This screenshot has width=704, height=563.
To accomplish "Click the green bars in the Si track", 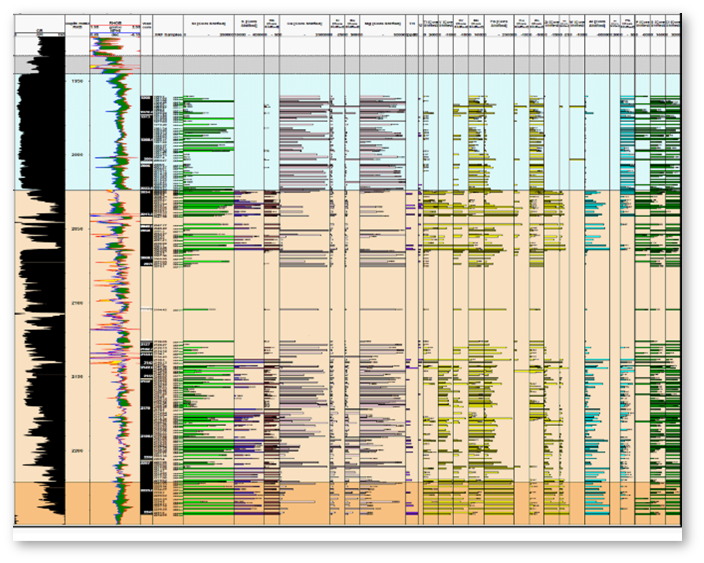I will pyautogui.click(x=205, y=240).
